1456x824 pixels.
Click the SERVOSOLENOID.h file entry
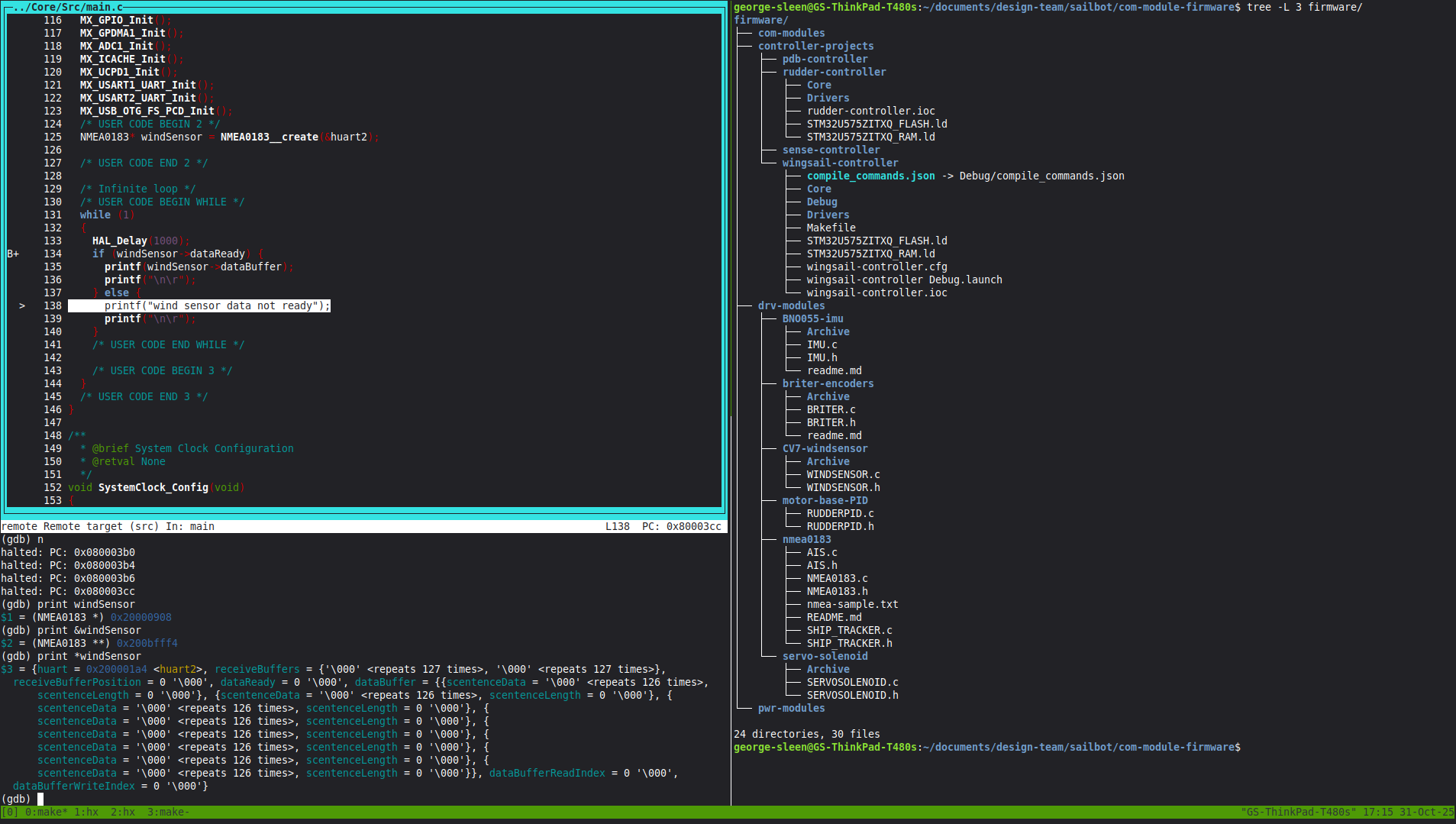point(853,695)
